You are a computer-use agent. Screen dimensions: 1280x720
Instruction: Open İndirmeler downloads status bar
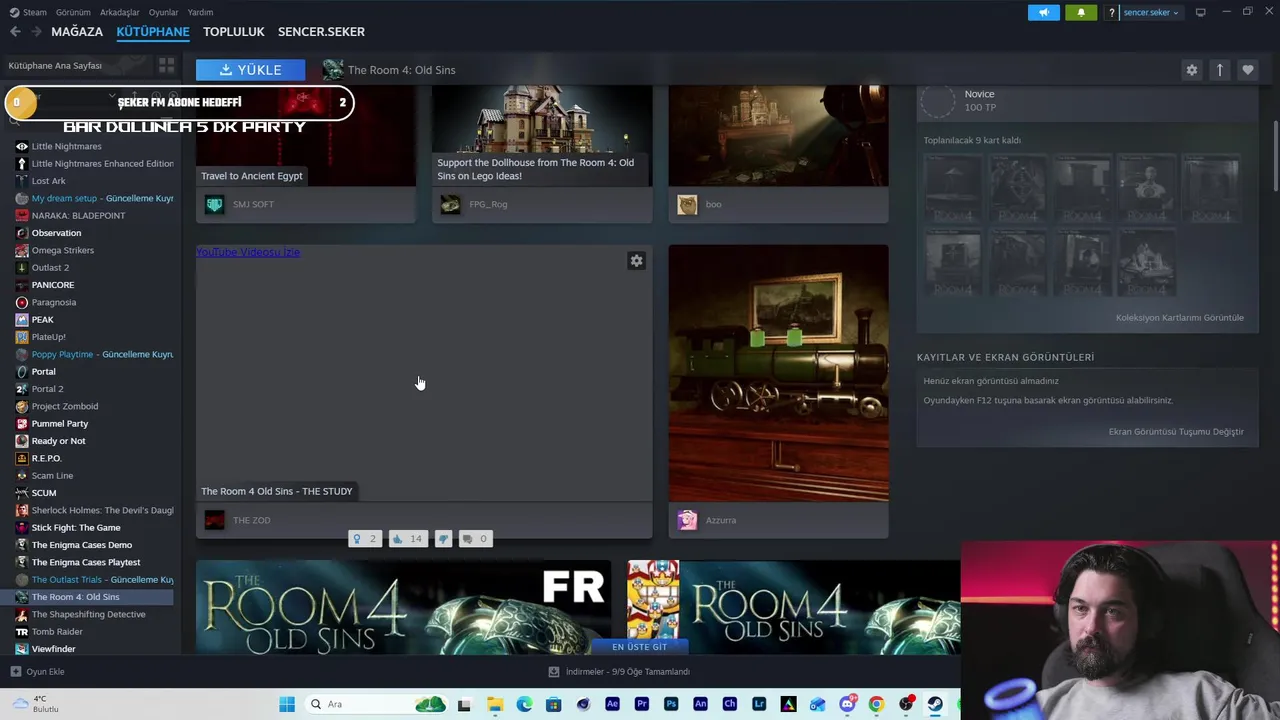(620, 672)
